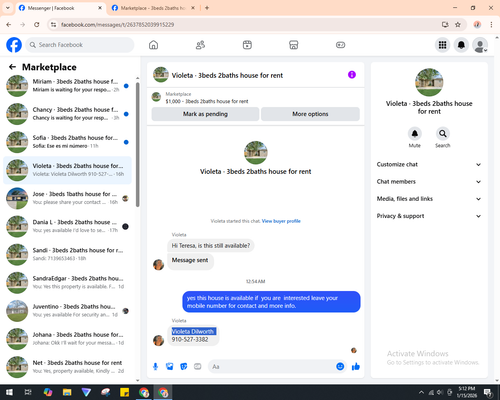Screen dimensions: 500x400
Task: Open Jose 3beds 1baths conversation
Action: tap(68, 198)
